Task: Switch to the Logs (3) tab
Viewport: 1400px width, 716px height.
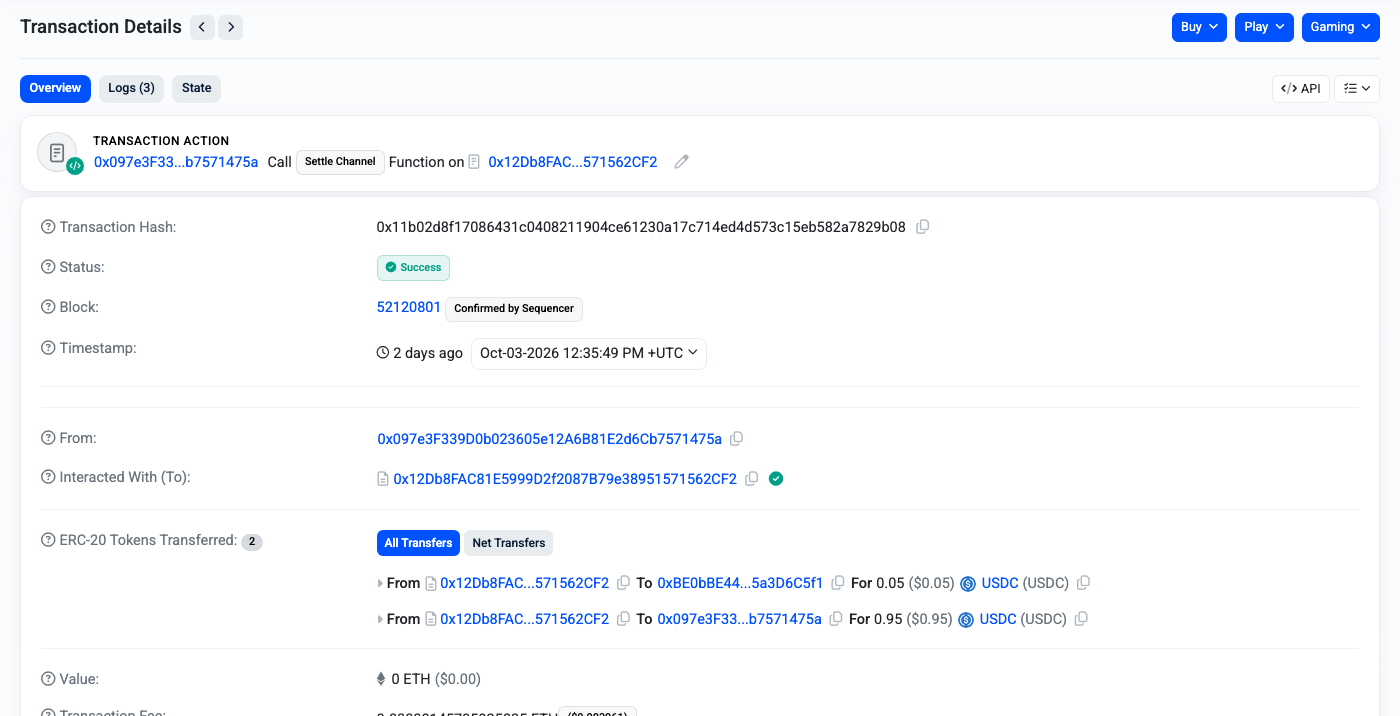Action: coord(132,88)
